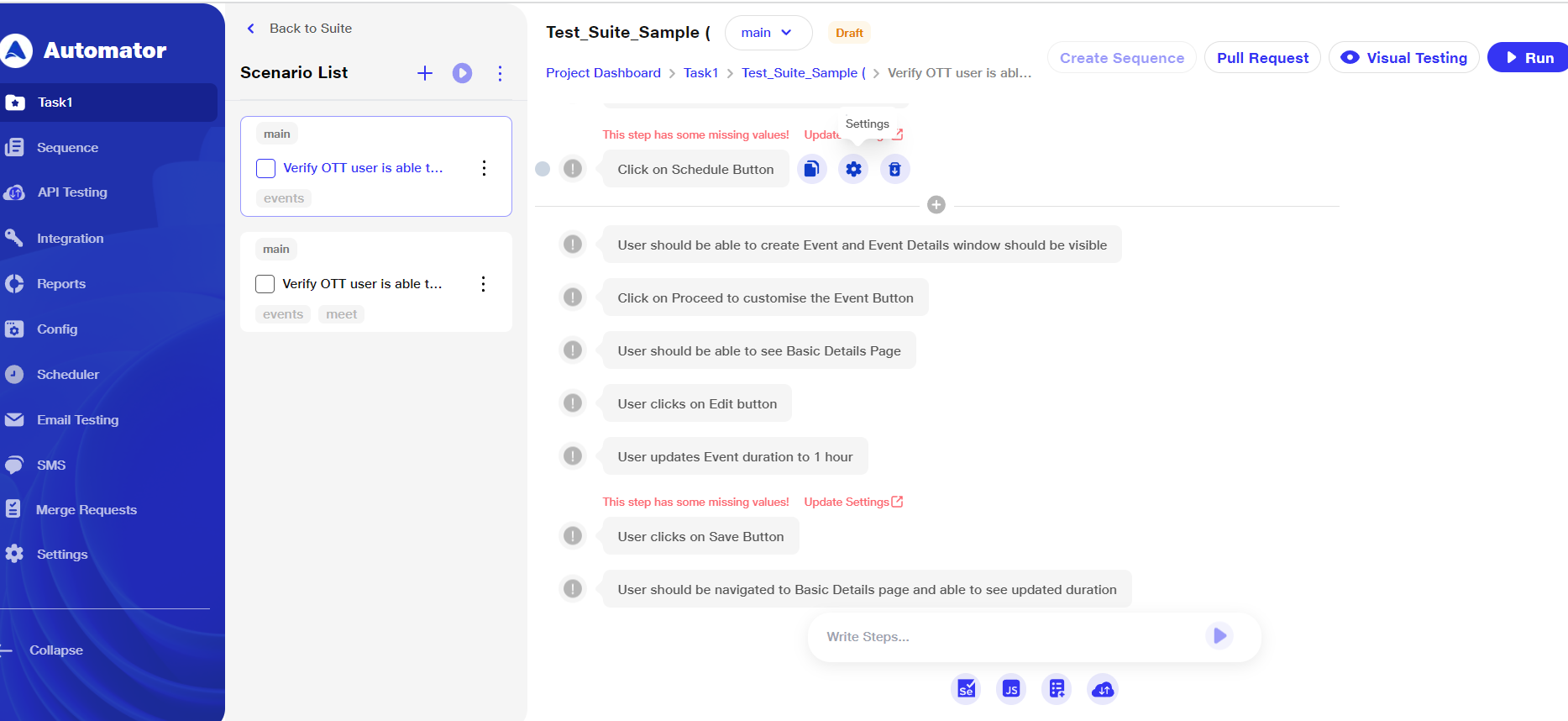Click Create Sequence button

(1122, 58)
